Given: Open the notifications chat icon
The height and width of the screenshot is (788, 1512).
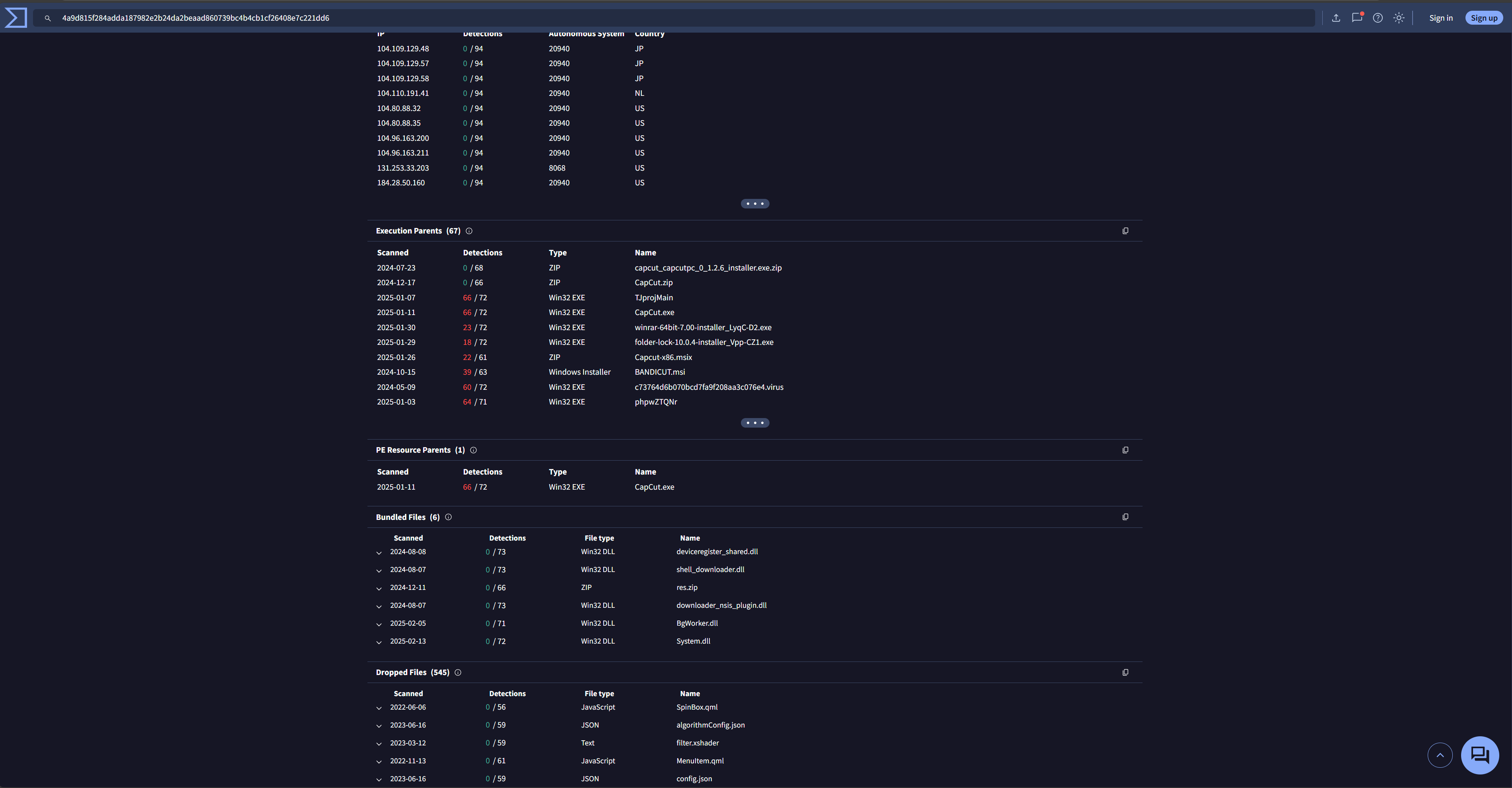Looking at the screenshot, I should click(x=1357, y=18).
